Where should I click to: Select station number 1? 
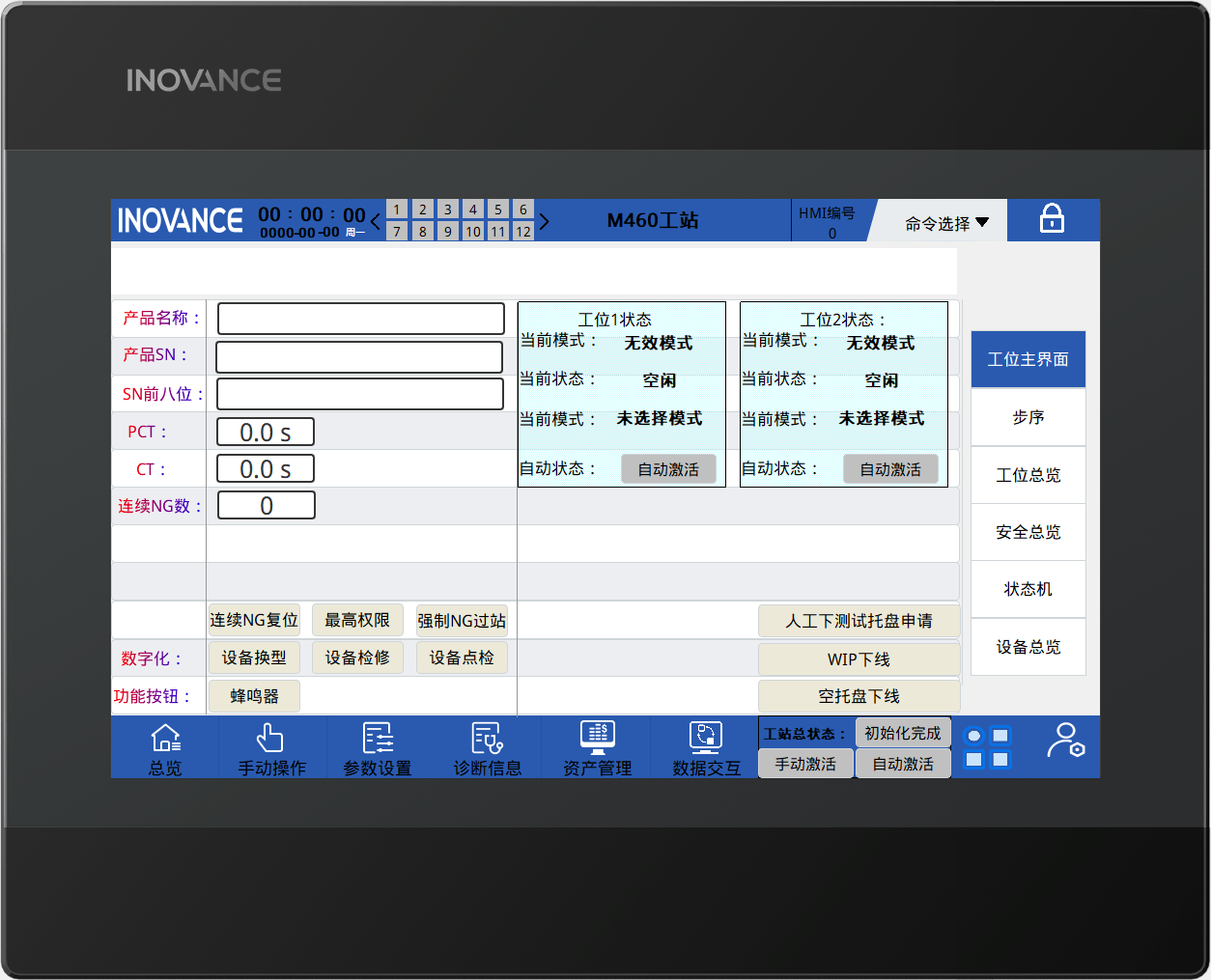[x=397, y=210]
